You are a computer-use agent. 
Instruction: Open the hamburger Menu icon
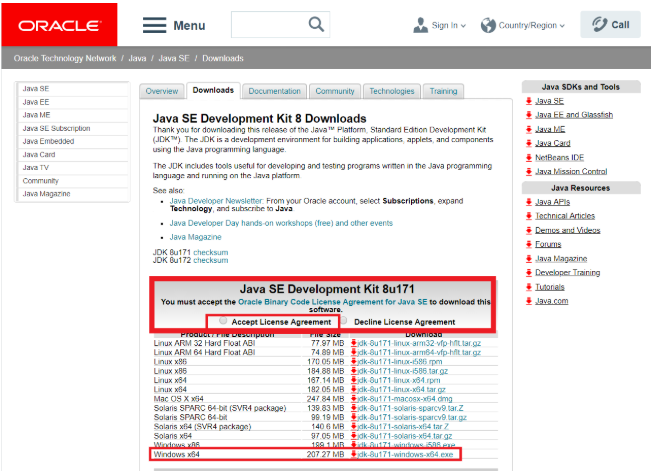pos(154,25)
